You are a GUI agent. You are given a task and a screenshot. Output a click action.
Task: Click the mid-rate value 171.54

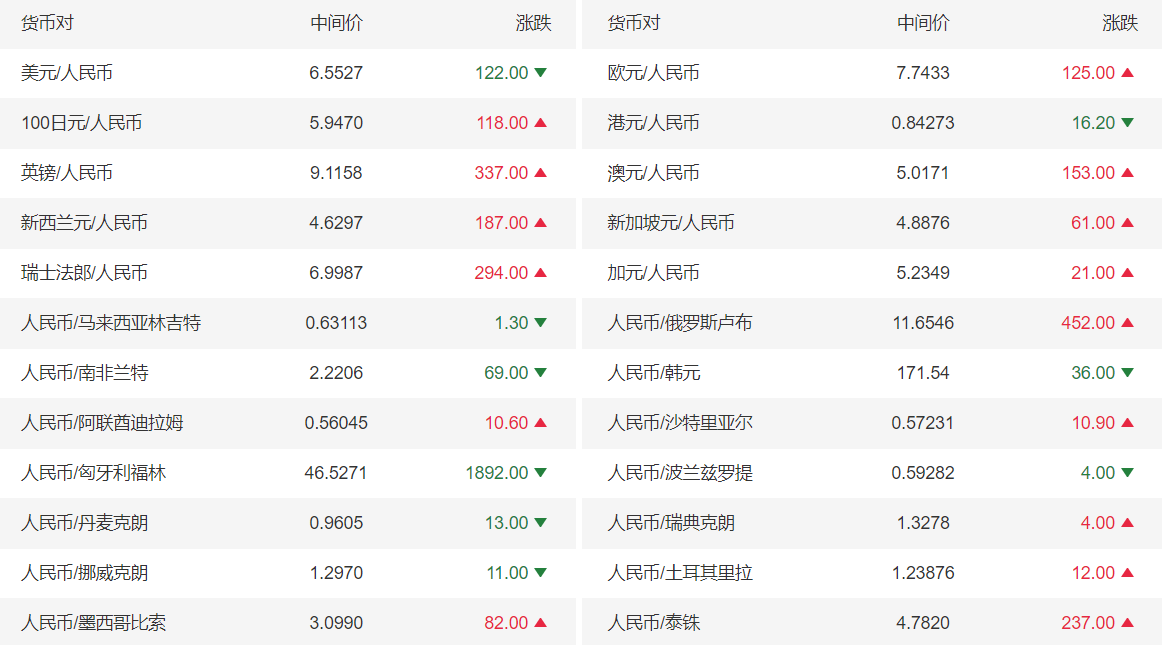[x=923, y=373]
